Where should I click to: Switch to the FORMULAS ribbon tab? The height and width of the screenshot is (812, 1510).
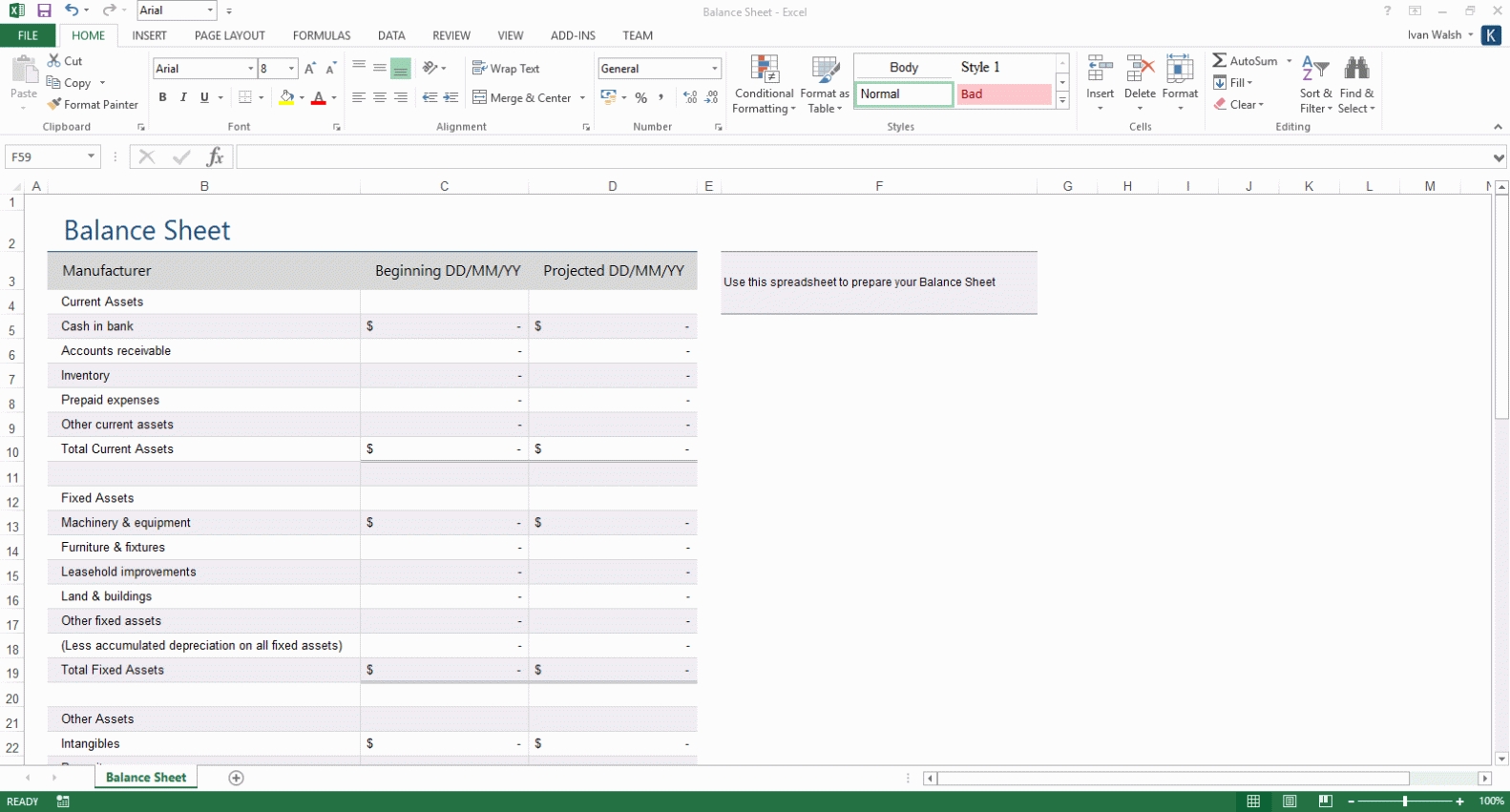click(x=322, y=35)
